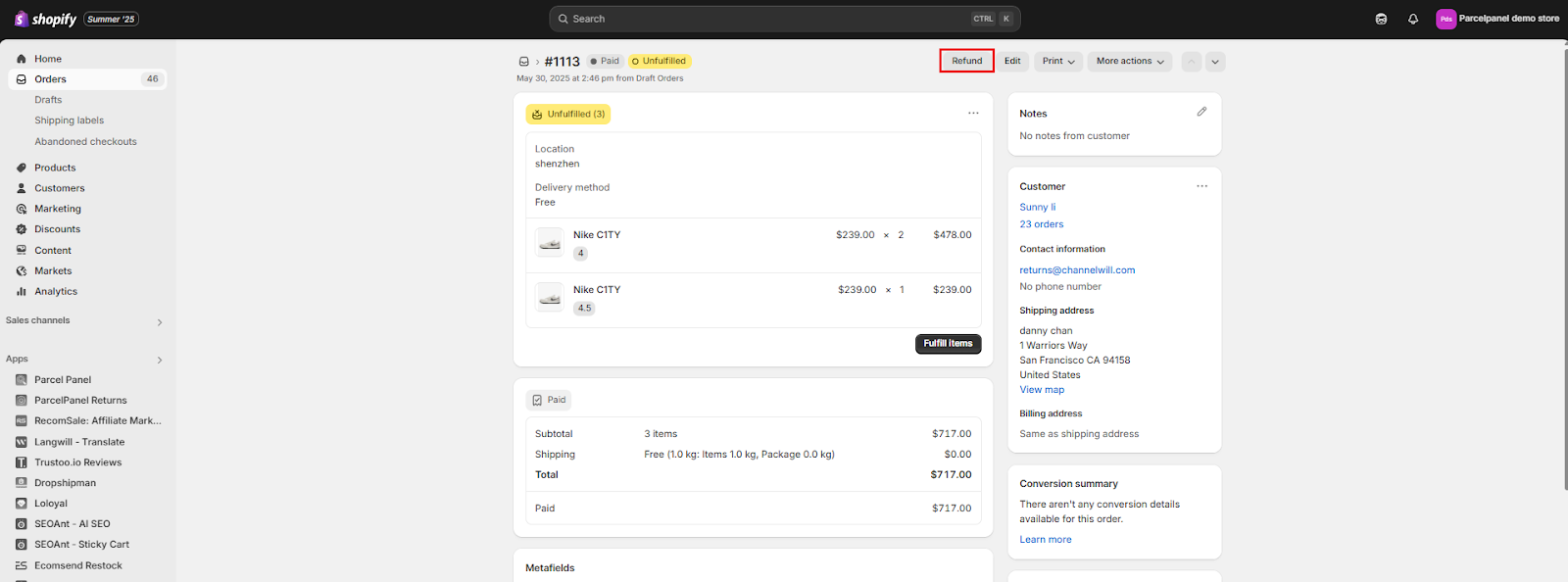The image size is (1568, 582).
Task: Open Shipping labels under Orders
Action: (70, 121)
